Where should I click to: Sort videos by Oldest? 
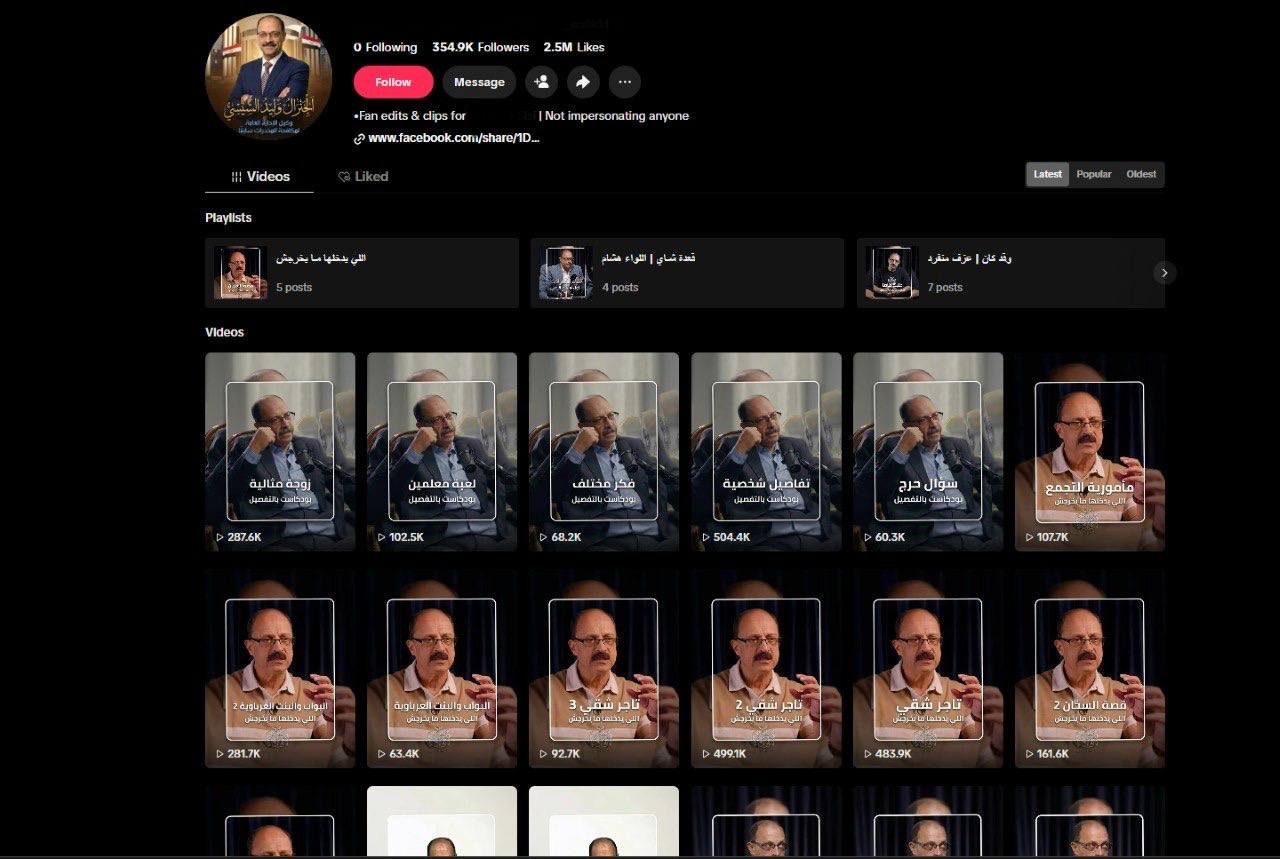pyautogui.click(x=1141, y=174)
